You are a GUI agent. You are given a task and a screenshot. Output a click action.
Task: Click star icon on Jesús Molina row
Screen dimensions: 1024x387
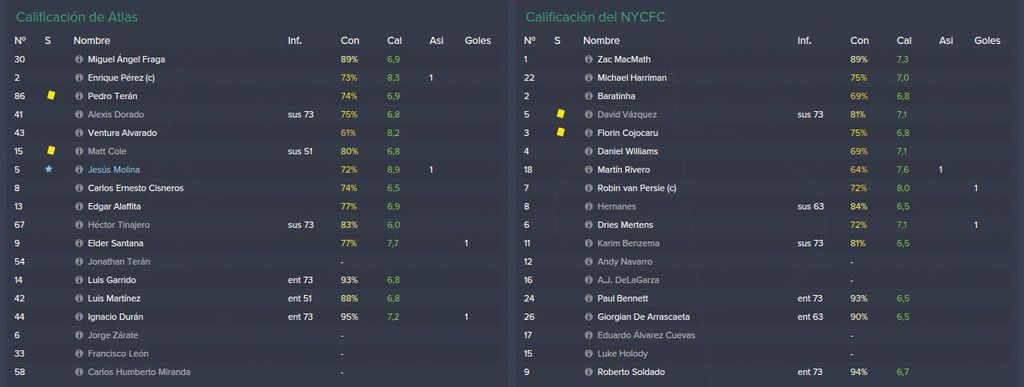48,169
